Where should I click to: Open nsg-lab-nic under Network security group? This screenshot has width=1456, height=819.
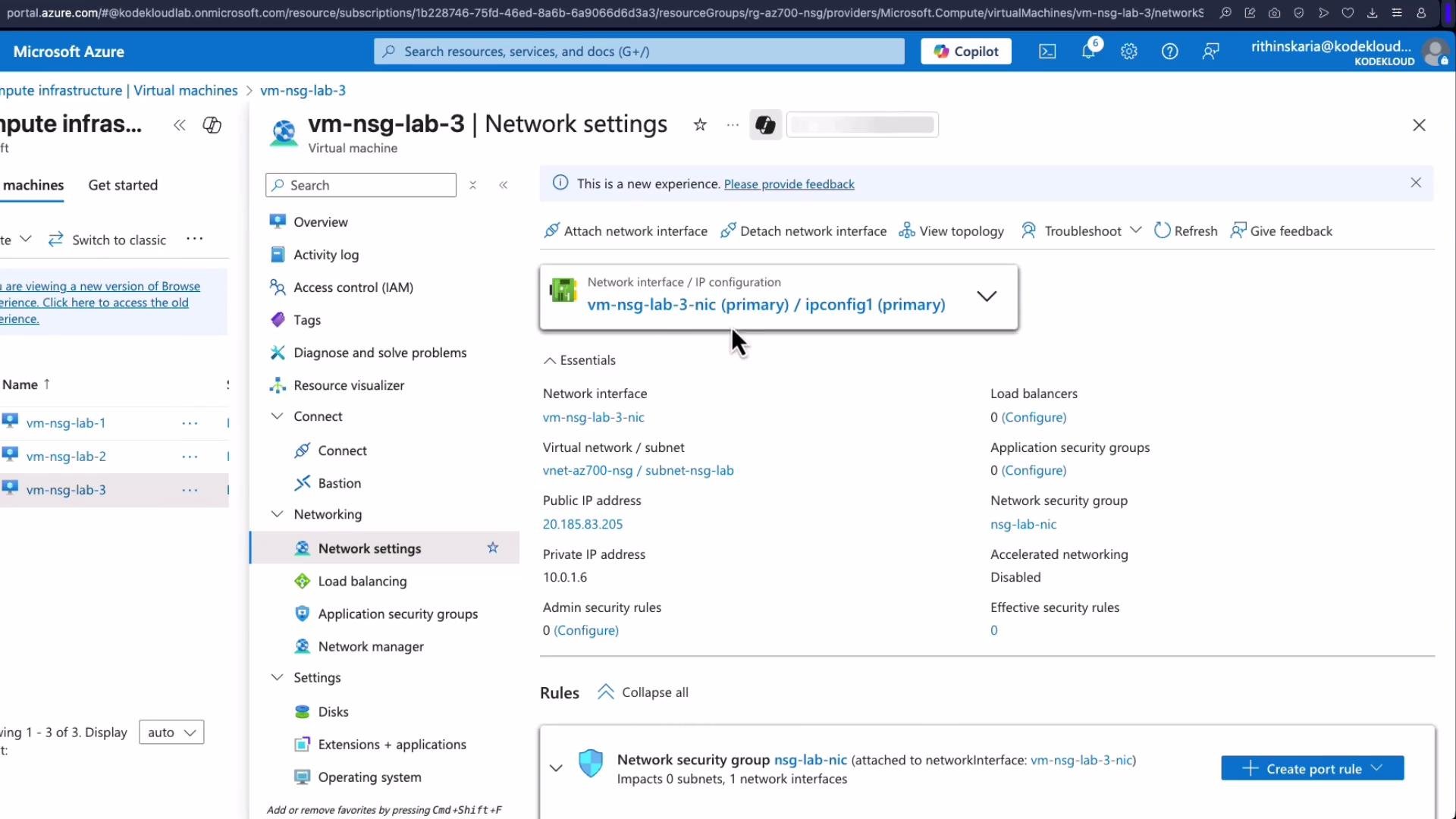pos(1023,524)
